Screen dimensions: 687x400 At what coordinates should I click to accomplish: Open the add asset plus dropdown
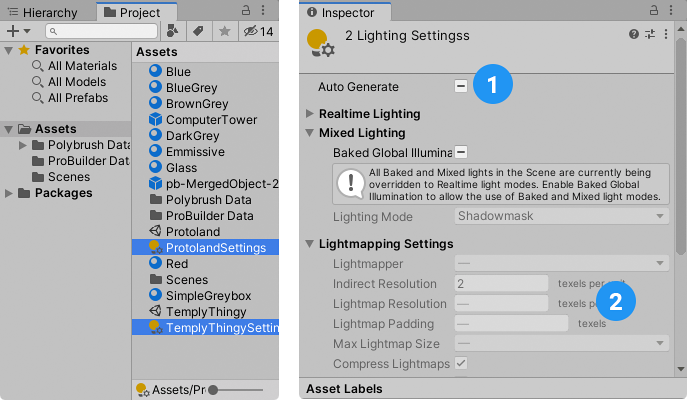(17, 31)
